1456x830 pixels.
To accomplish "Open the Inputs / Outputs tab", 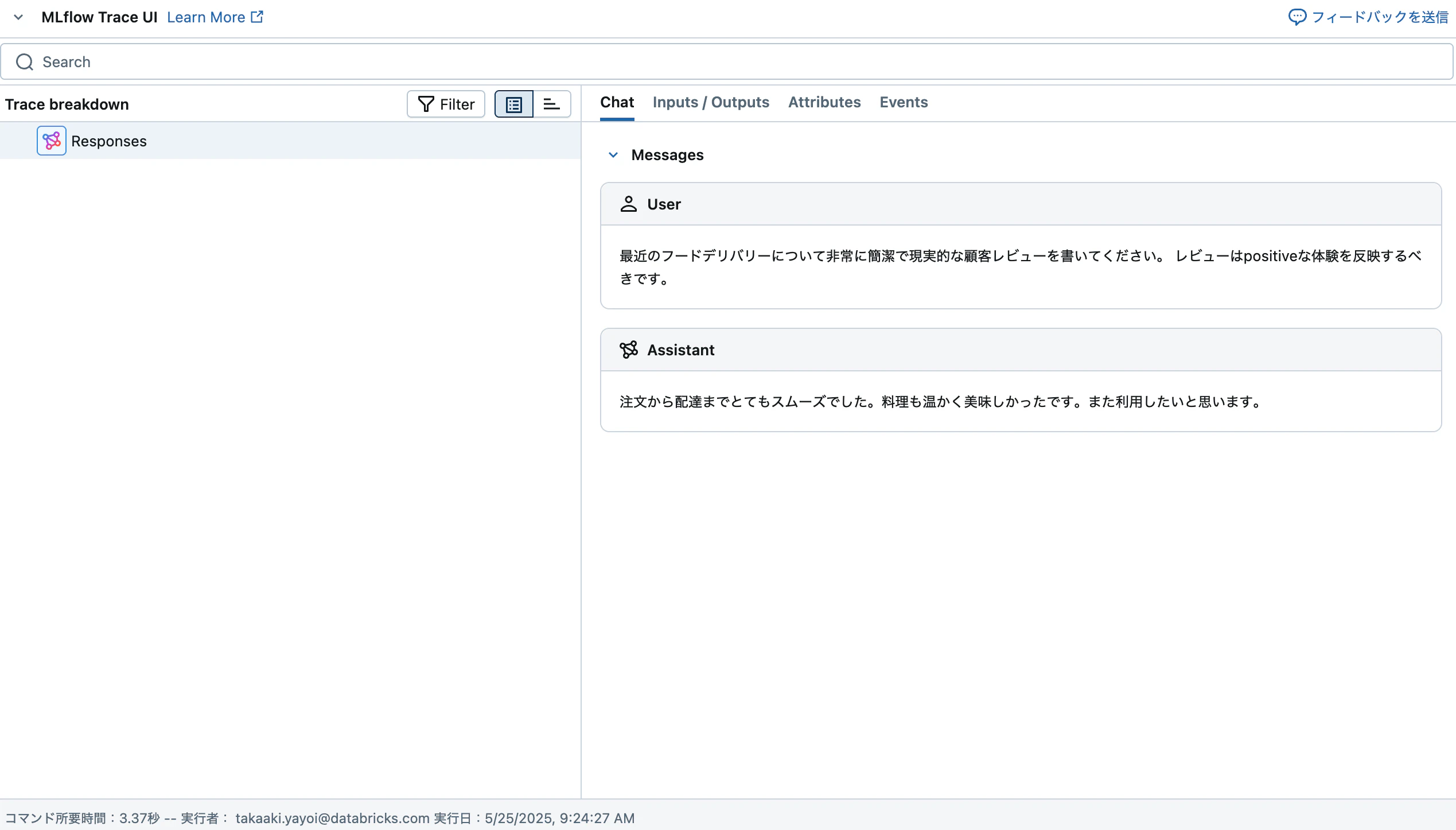I will tap(711, 102).
